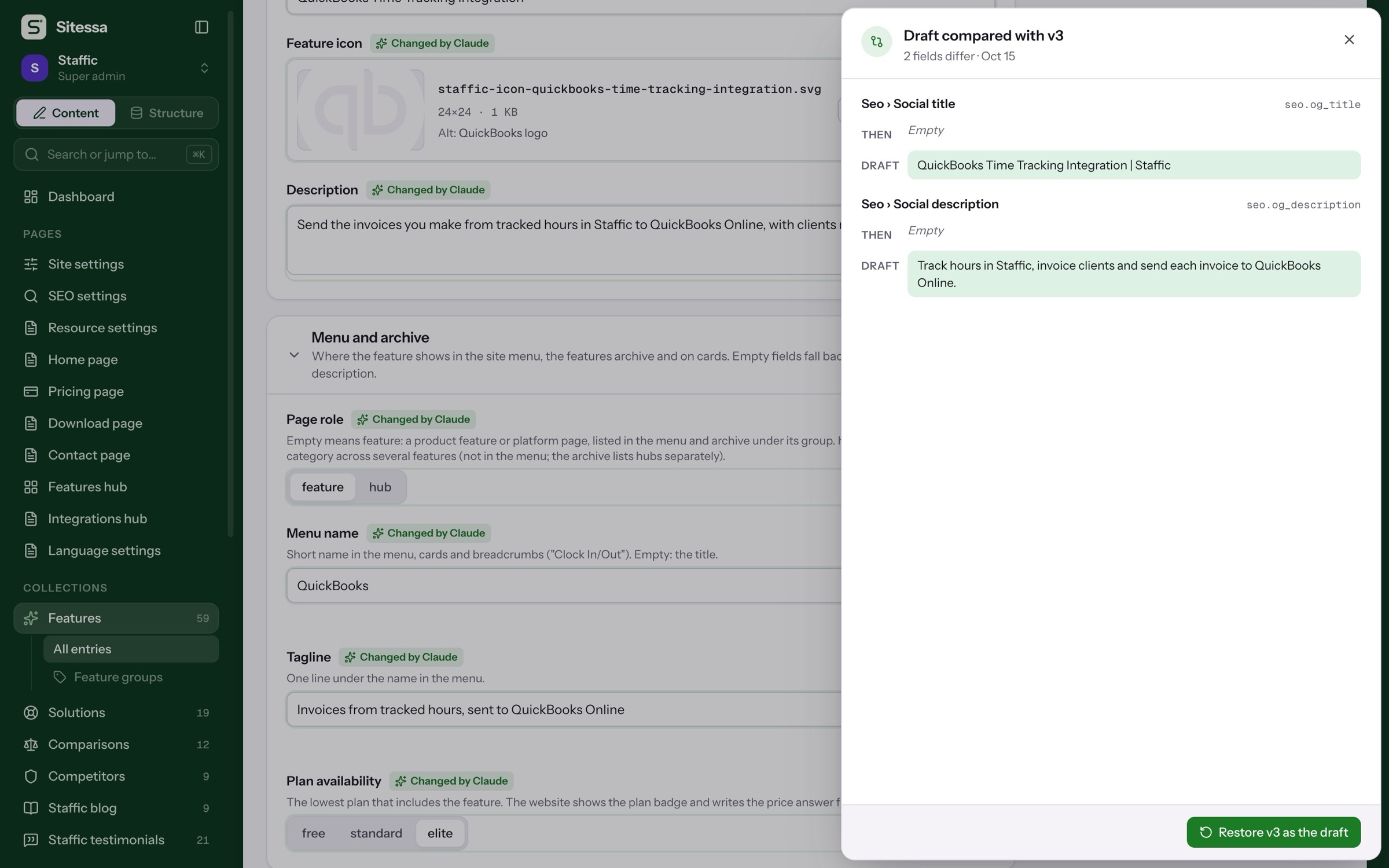Click the Features collection sparkle icon
1389x868 pixels.
(x=31, y=619)
